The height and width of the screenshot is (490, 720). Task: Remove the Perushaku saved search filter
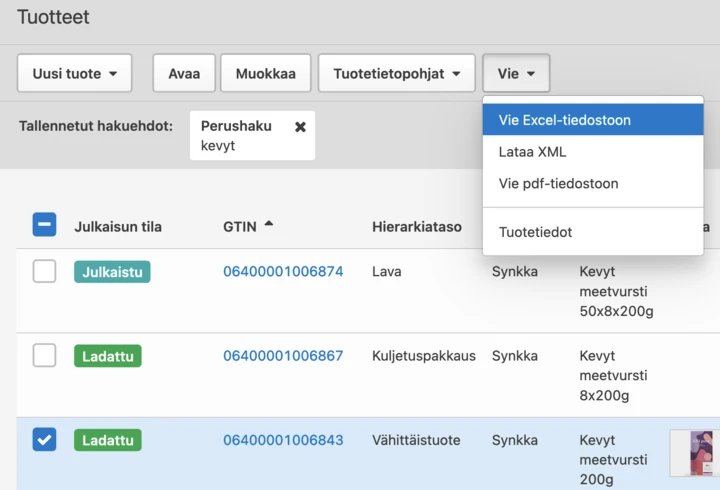click(x=300, y=127)
